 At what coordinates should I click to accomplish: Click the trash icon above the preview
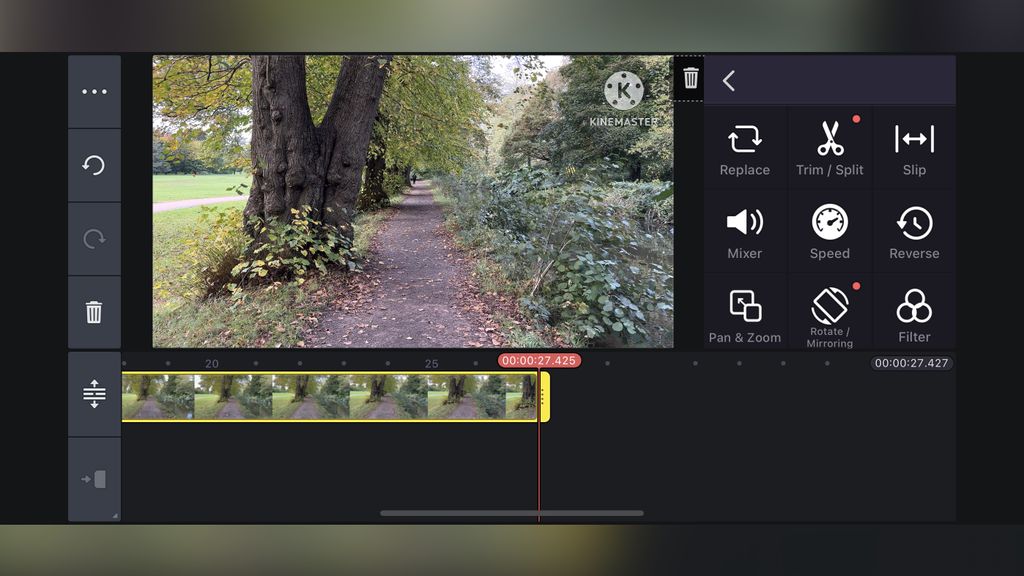[689, 76]
